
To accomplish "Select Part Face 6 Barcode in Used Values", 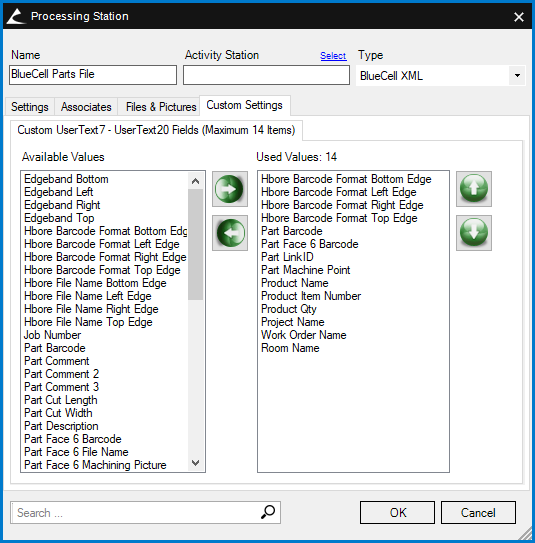I will 310,244.
